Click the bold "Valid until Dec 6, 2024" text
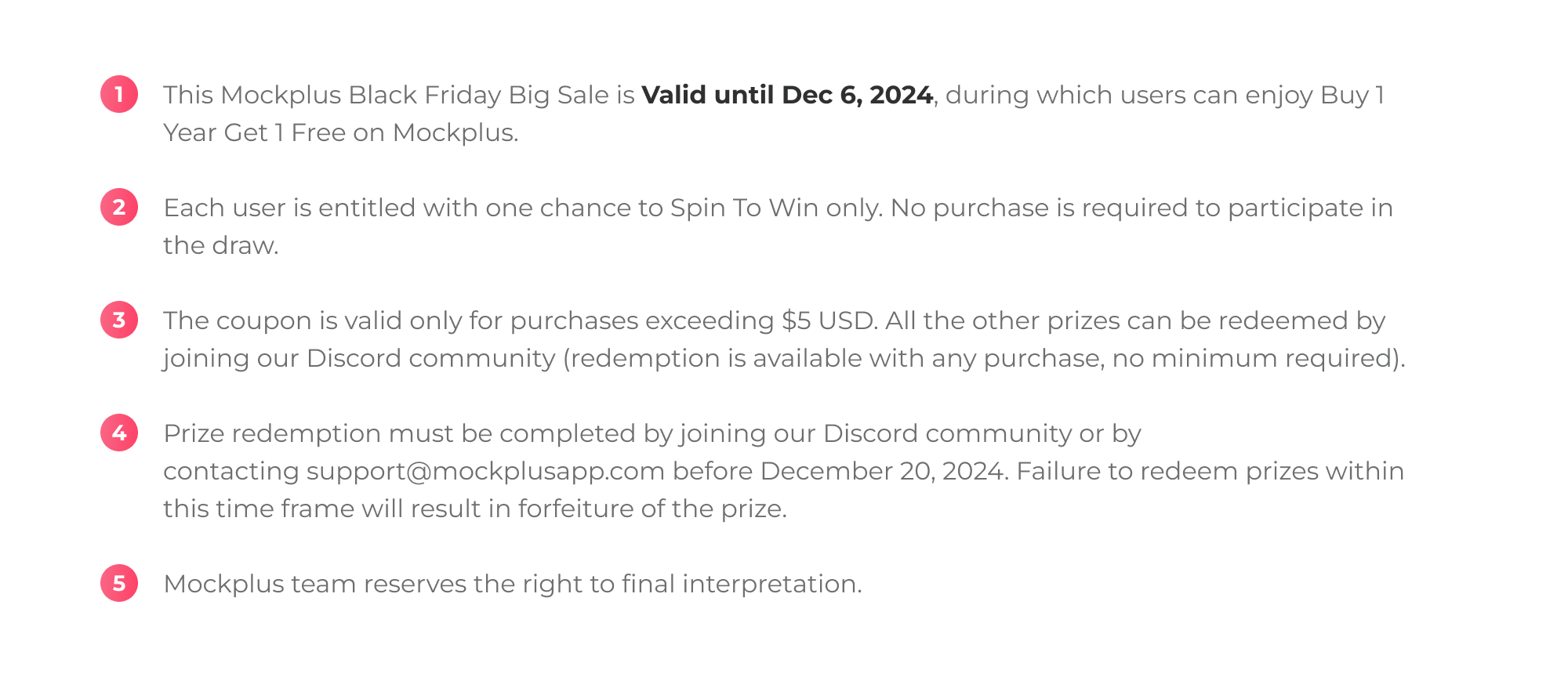Image resolution: width=1568 pixels, height=677 pixels. 787,96
